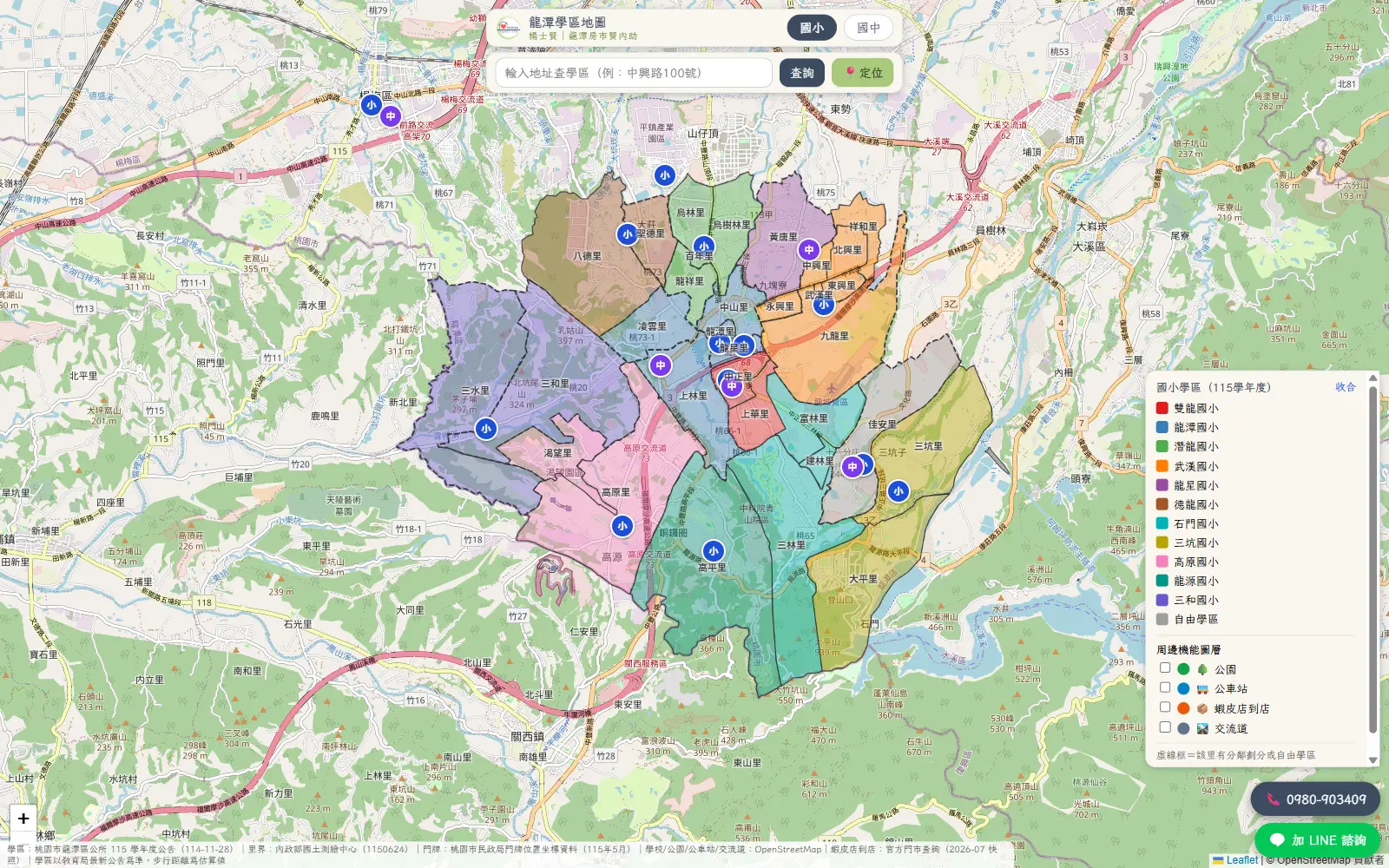Collapse the legend with 收合
The height and width of the screenshot is (868, 1389).
coord(1346,387)
